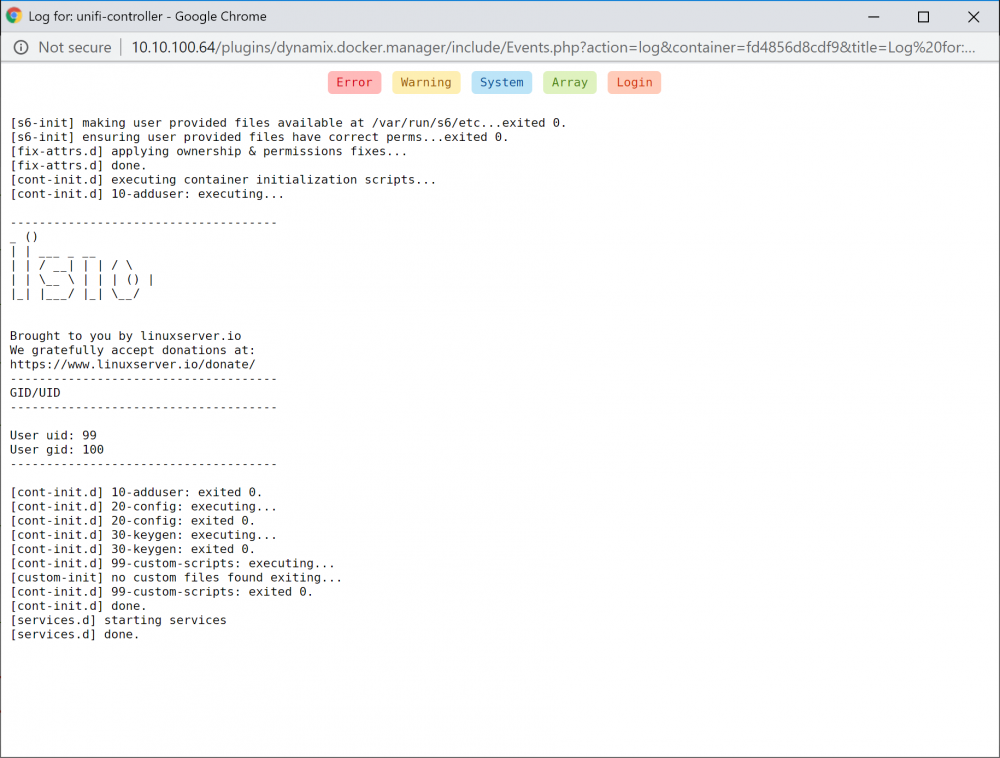The image size is (1000, 758).
Task: Click '[custom-init] no custom files found' line
Action: [x=176, y=578]
